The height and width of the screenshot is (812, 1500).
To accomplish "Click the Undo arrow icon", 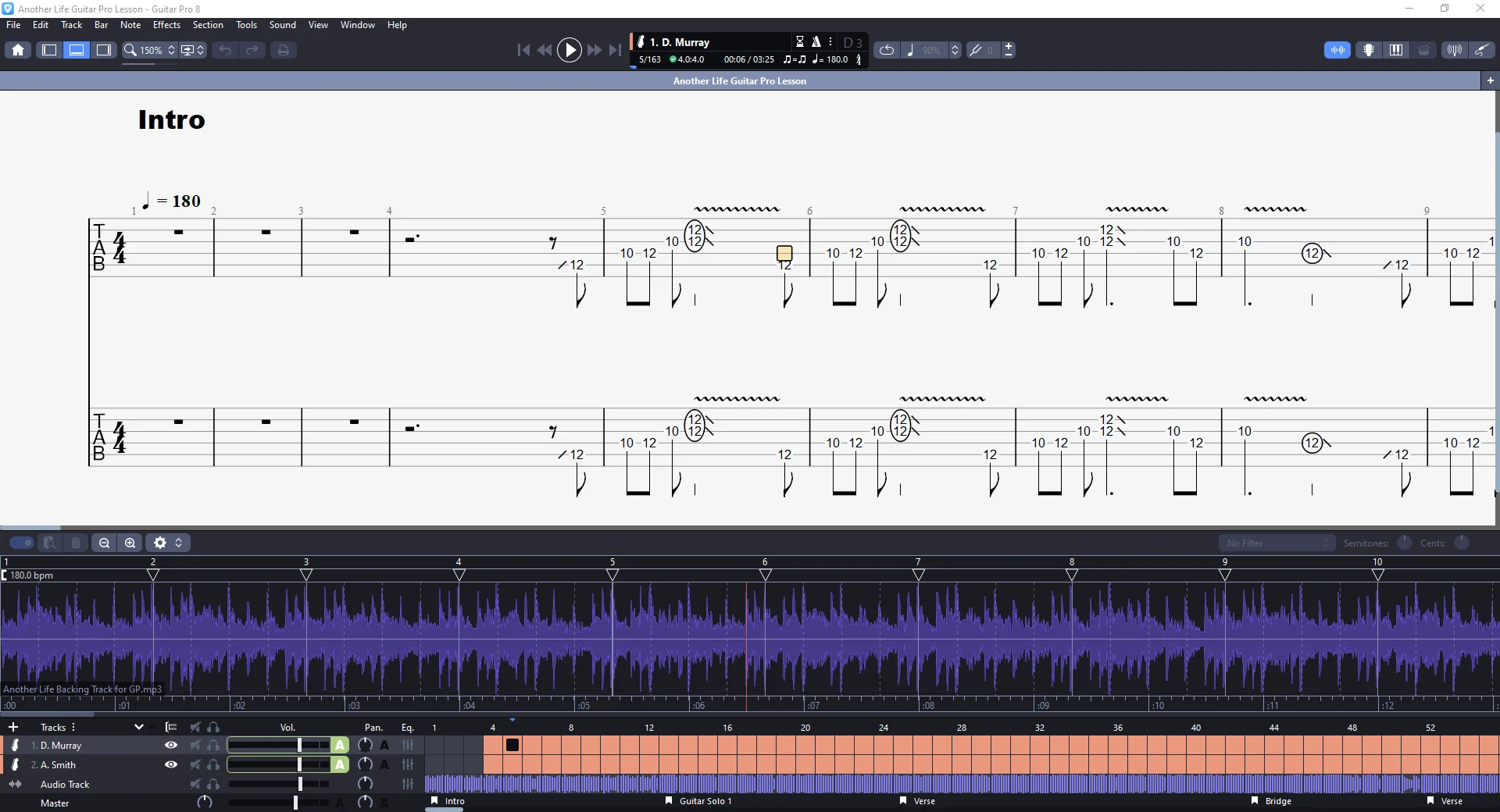I will 225,50.
